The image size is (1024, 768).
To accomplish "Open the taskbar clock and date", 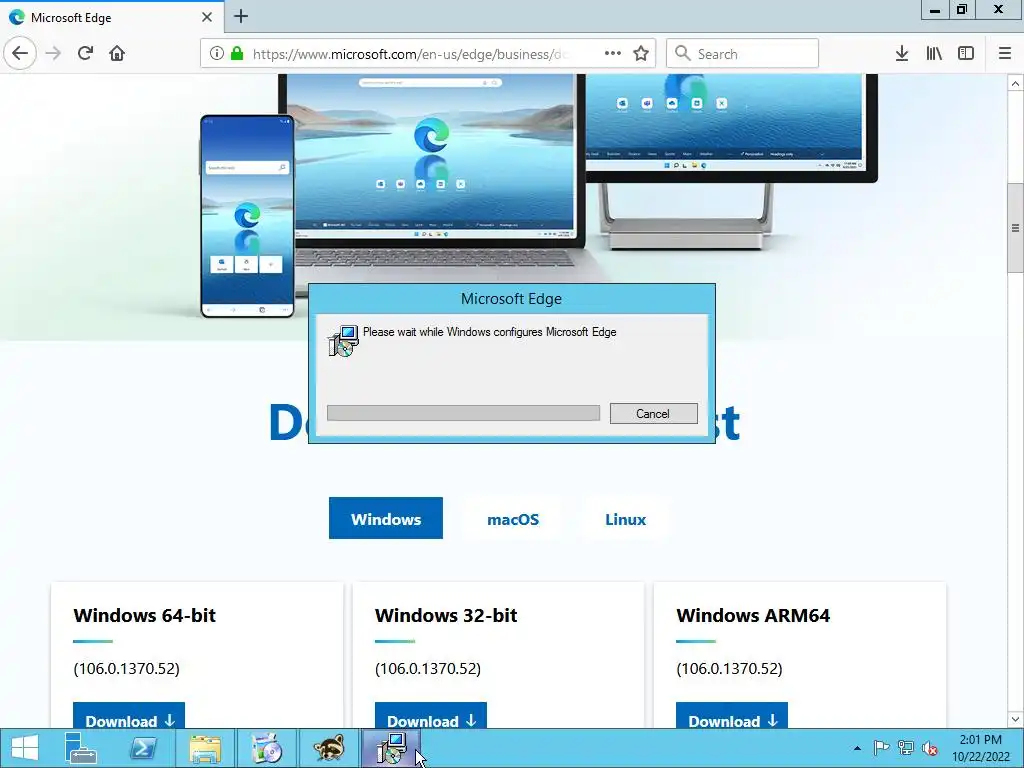I will (980, 748).
